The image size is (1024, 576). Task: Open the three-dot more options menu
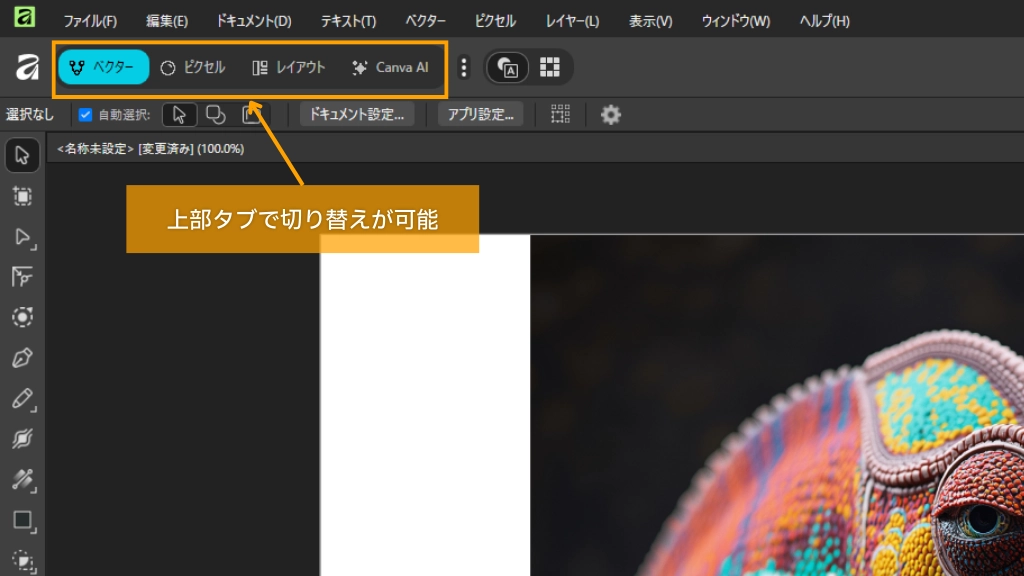click(464, 68)
